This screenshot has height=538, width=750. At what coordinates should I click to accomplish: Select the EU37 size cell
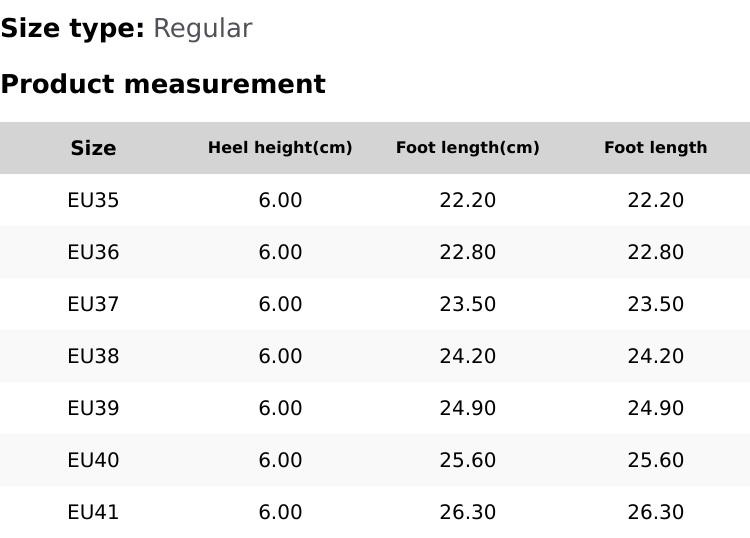pos(93,304)
